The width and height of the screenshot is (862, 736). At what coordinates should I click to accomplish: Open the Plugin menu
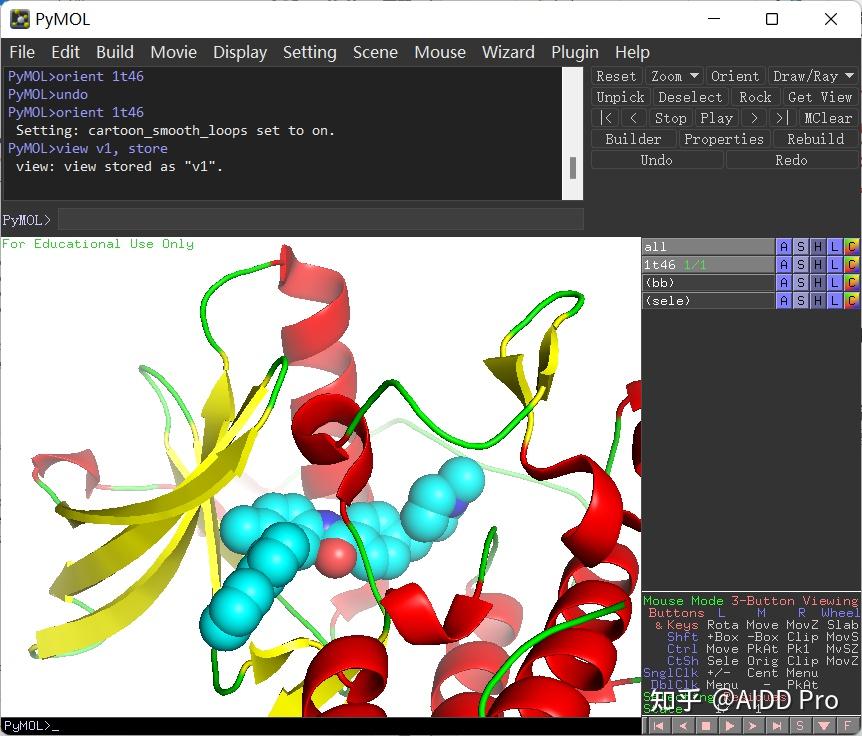pyautogui.click(x=574, y=52)
